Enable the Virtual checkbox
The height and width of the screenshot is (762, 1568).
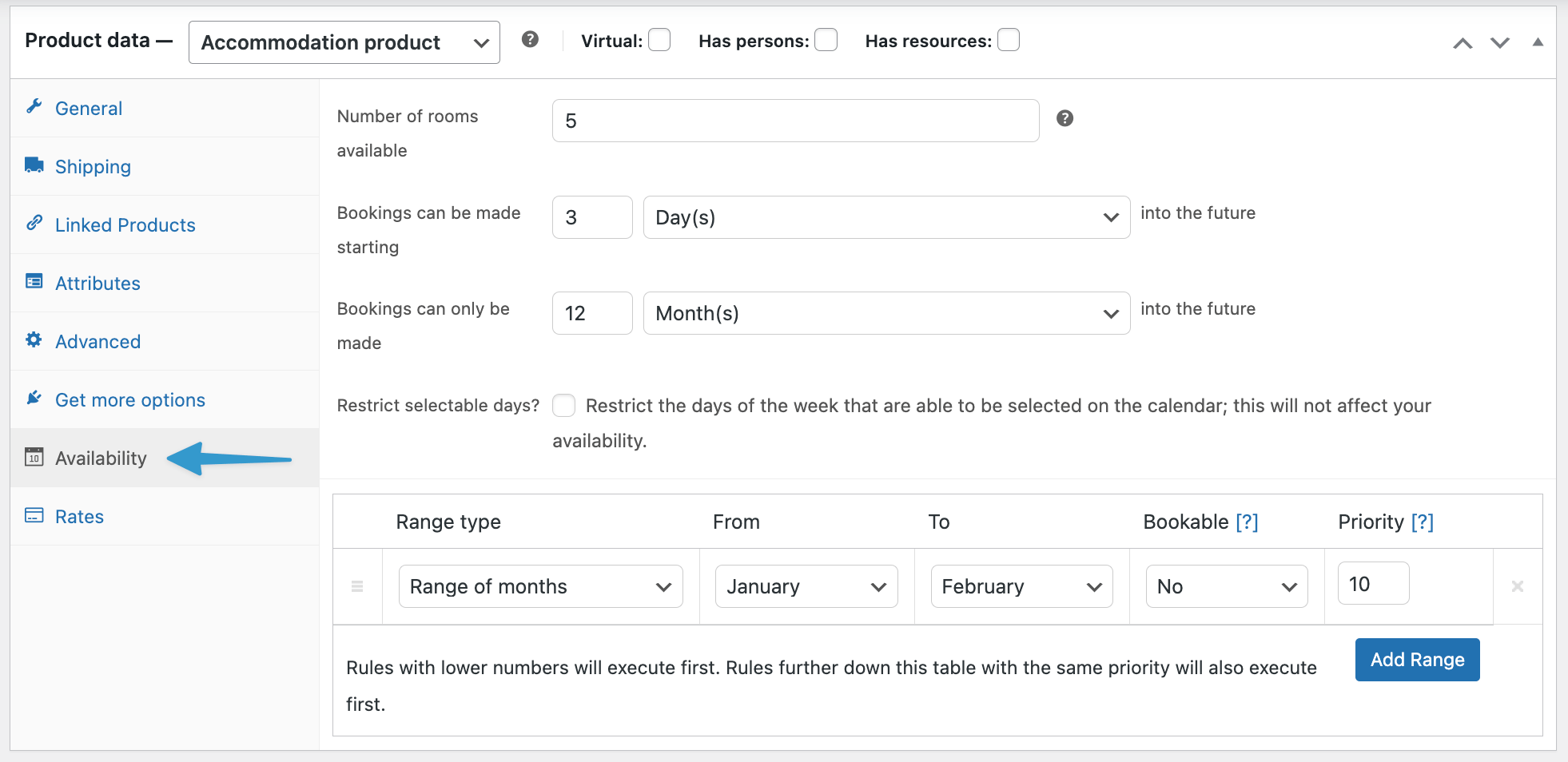point(659,39)
